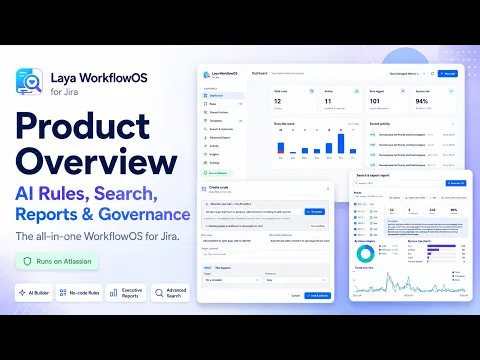The width and height of the screenshot is (480, 360).
Task: Click the Activity icon in the sidebar
Action: click(x=205, y=146)
